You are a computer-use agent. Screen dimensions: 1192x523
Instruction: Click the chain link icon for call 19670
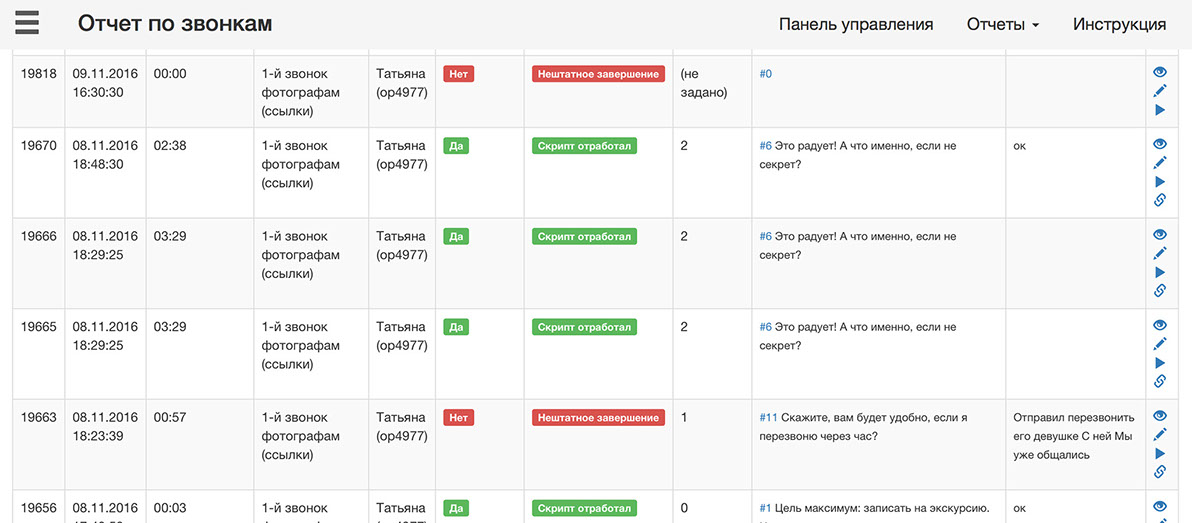tap(1160, 200)
